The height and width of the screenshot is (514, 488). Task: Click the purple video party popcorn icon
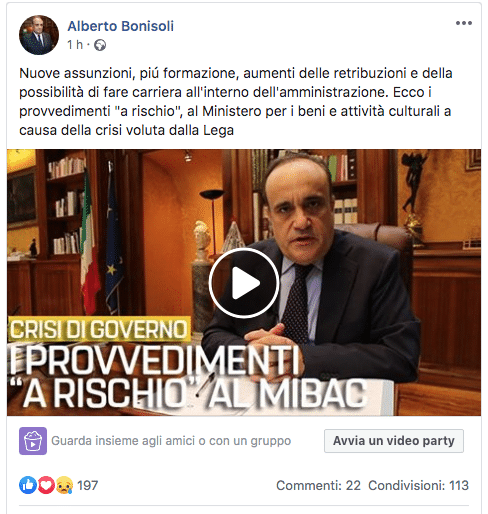[33, 441]
